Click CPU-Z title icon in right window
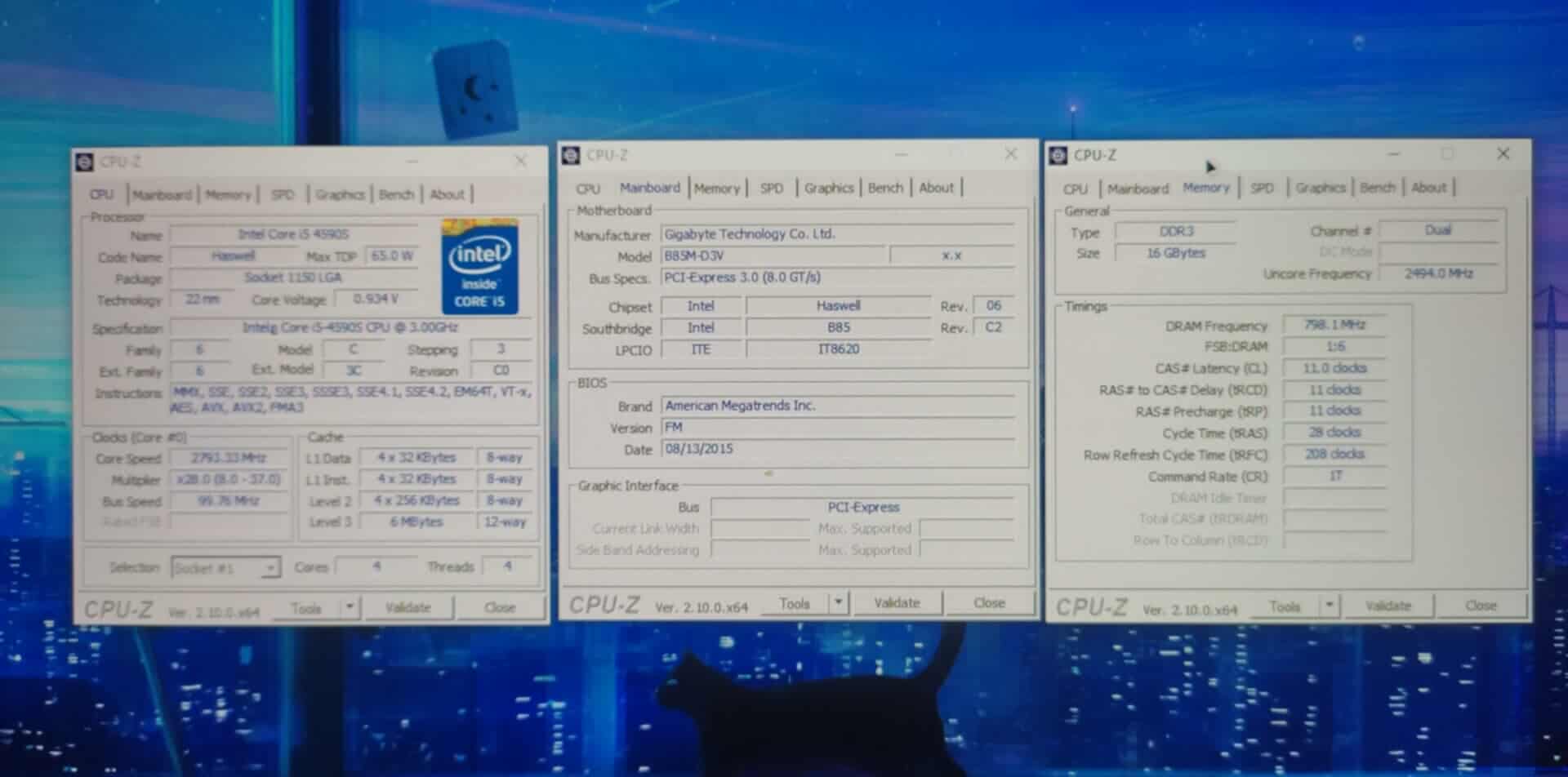This screenshot has width=1568, height=777. [1058, 155]
